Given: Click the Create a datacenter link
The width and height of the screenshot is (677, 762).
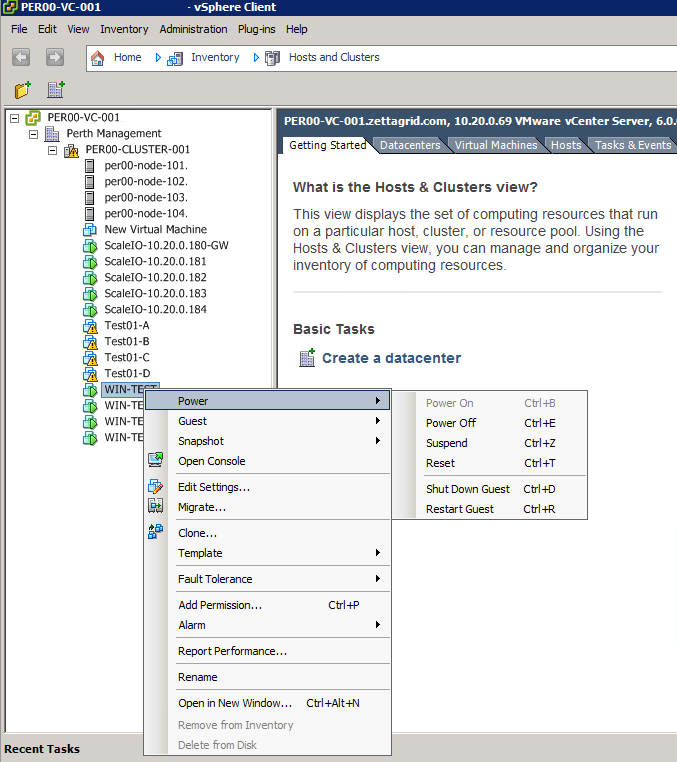Looking at the screenshot, I should pyautogui.click(x=391, y=358).
